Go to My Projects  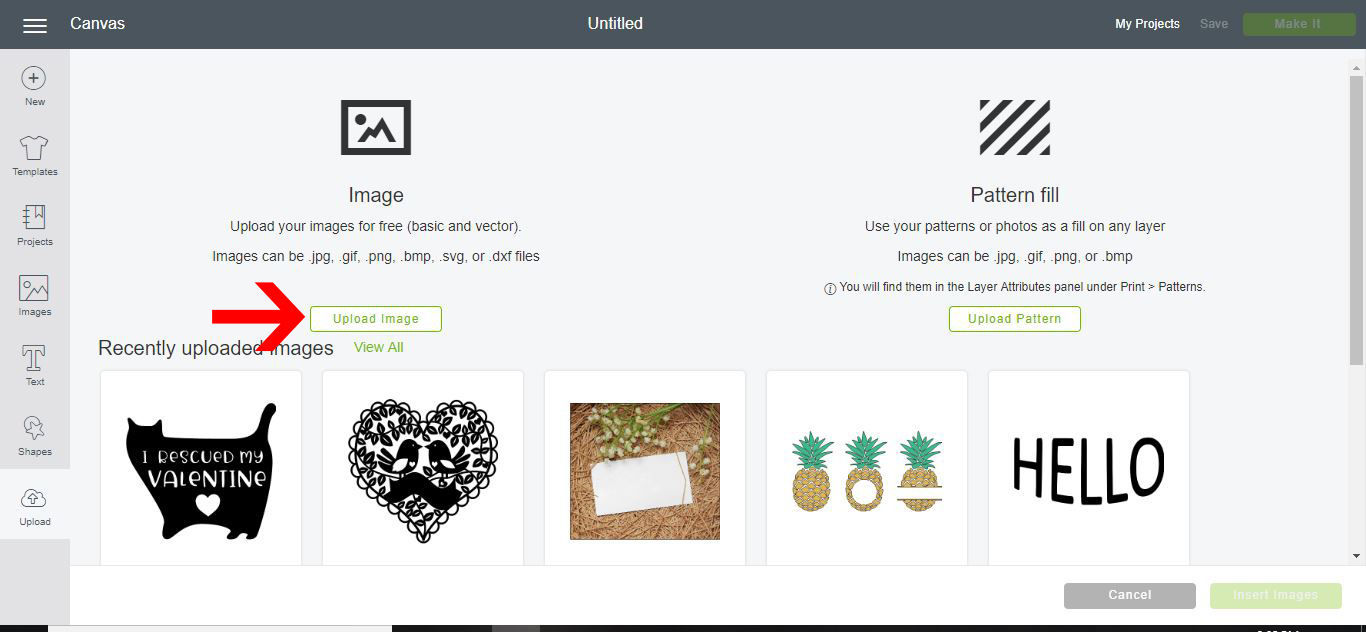[1147, 24]
